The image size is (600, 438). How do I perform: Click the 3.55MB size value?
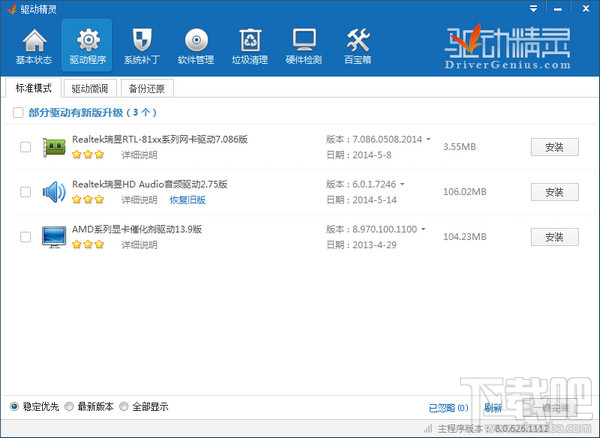(460, 147)
